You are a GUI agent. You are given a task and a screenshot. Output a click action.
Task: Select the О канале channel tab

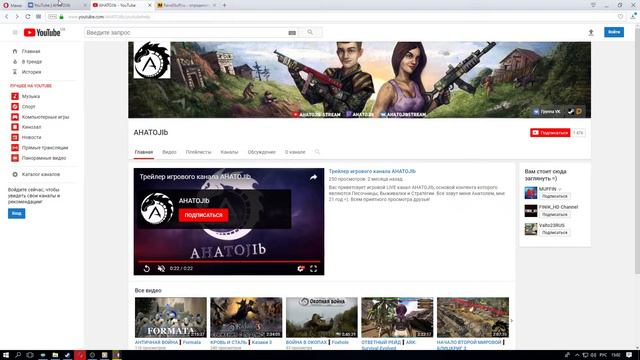(x=295, y=152)
